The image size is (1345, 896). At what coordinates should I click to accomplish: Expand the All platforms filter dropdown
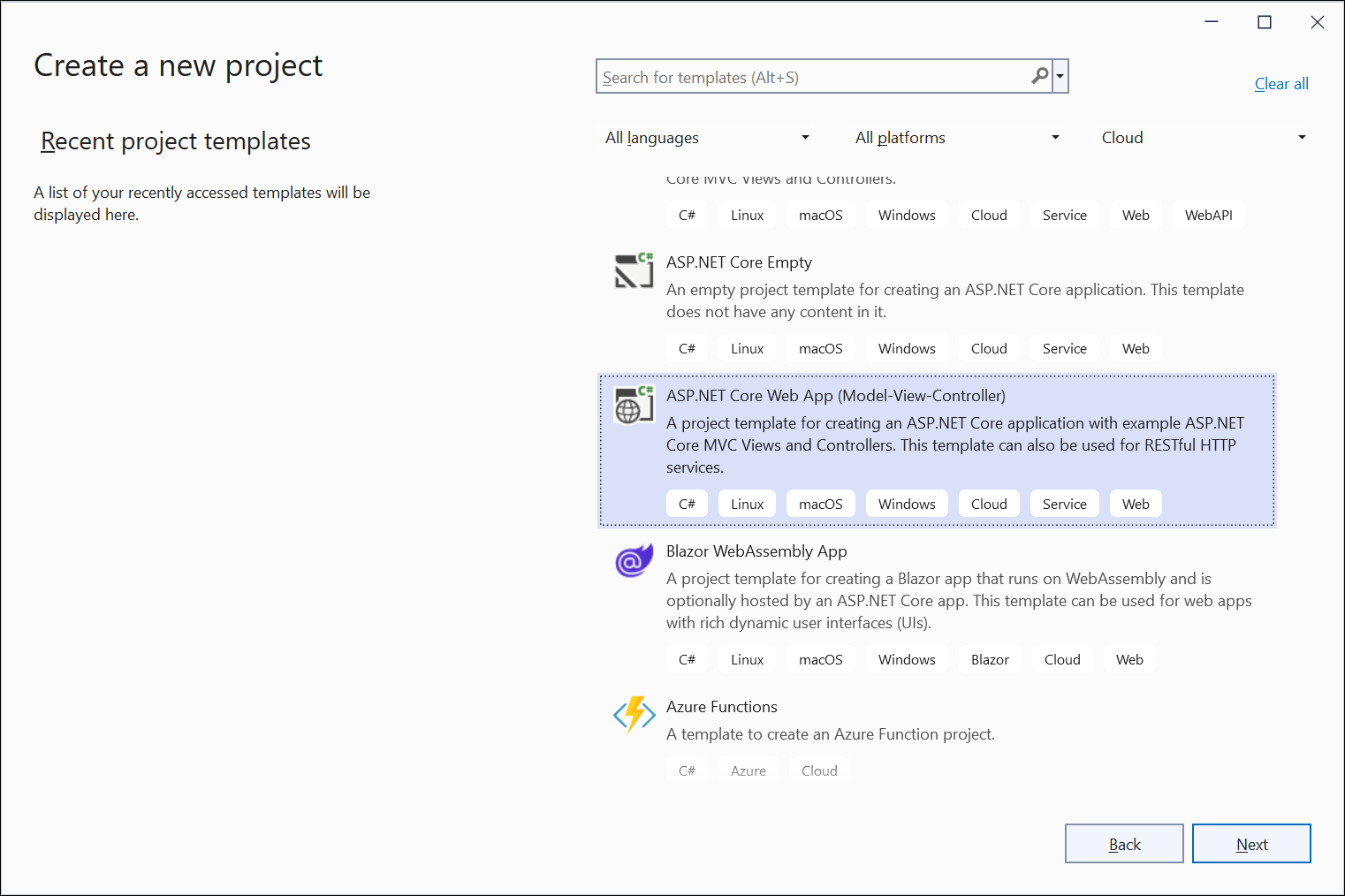[957, 138]
